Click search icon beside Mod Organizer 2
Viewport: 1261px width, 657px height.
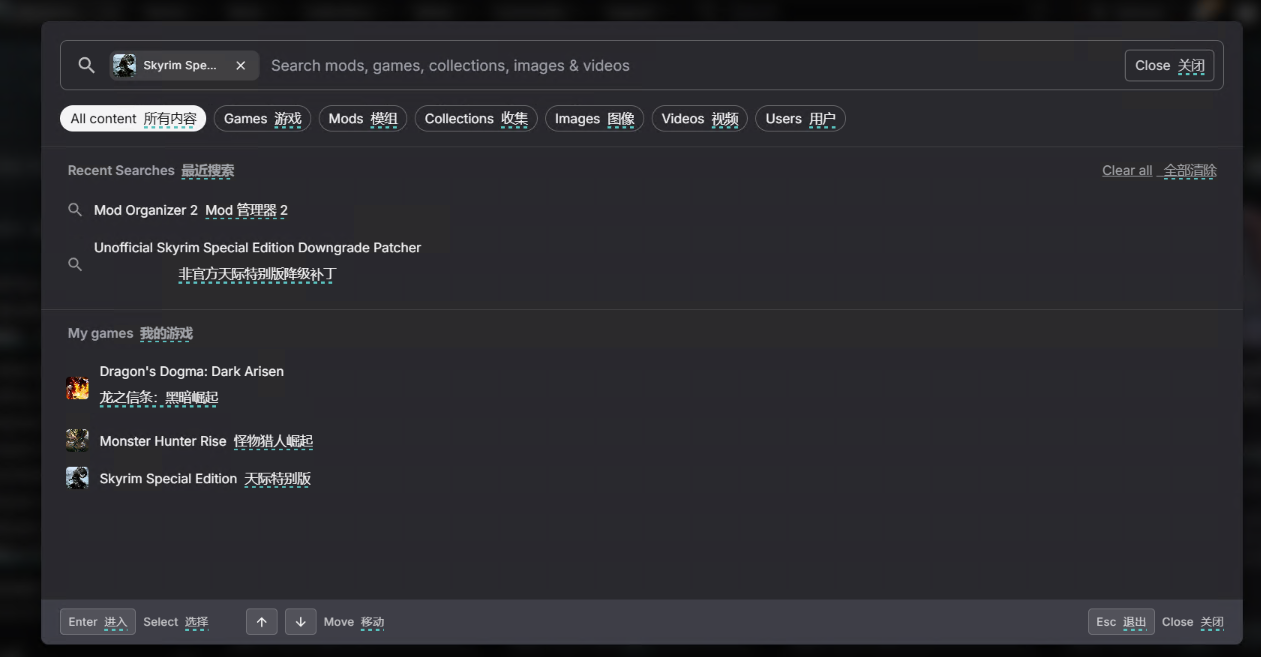(x=75, y=210)
